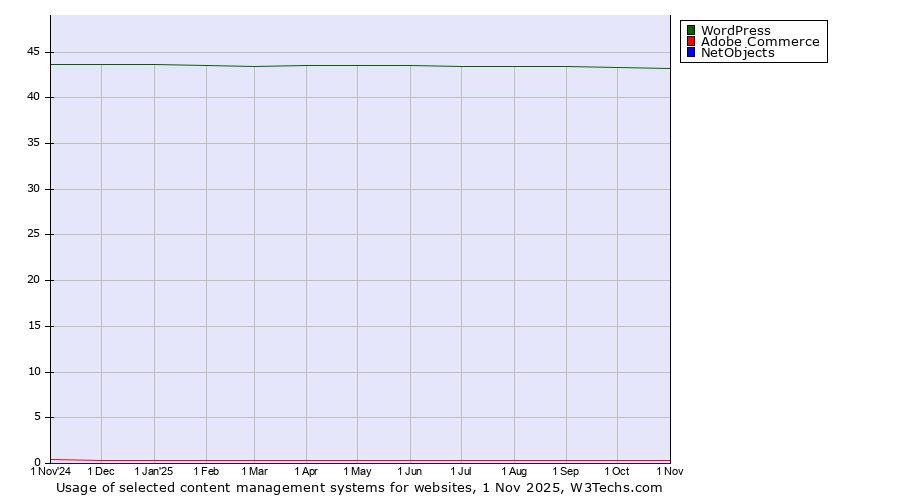Select the Adobe Commerce legend label
Viewport: 900px width, 500px height.
759,42
